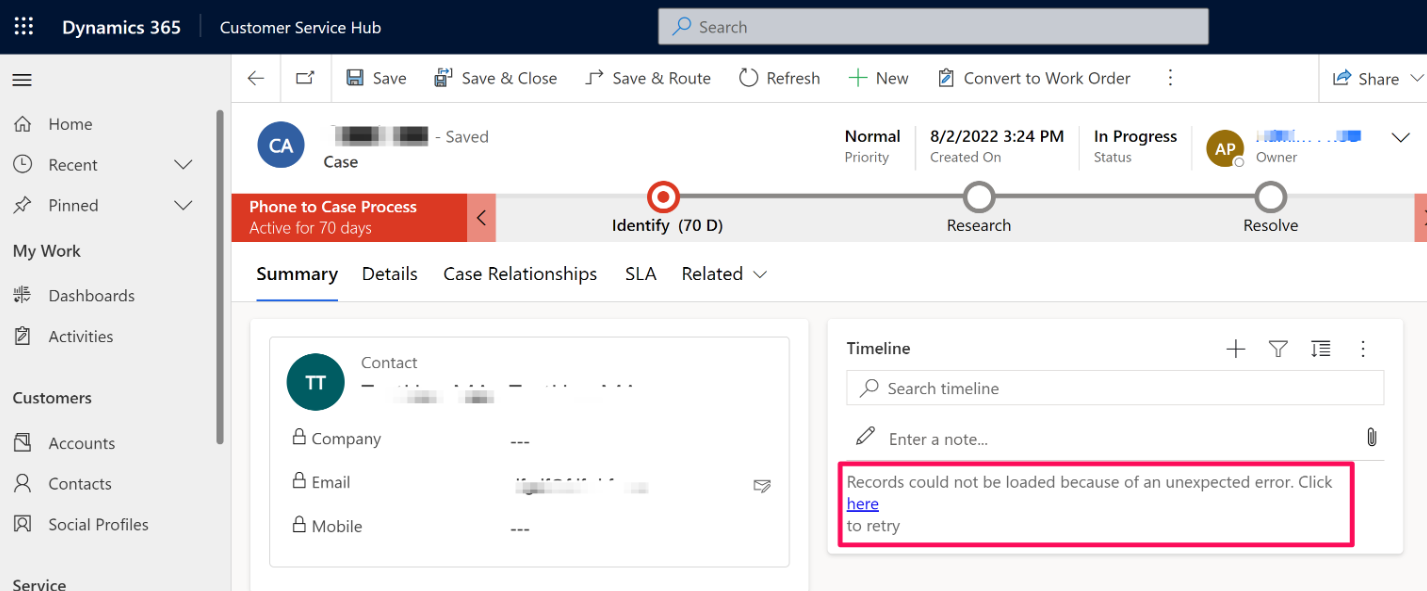This screenshot has height=591, width=1427.
Task: Expand the Pinned chevron
Action: (183, 205)
